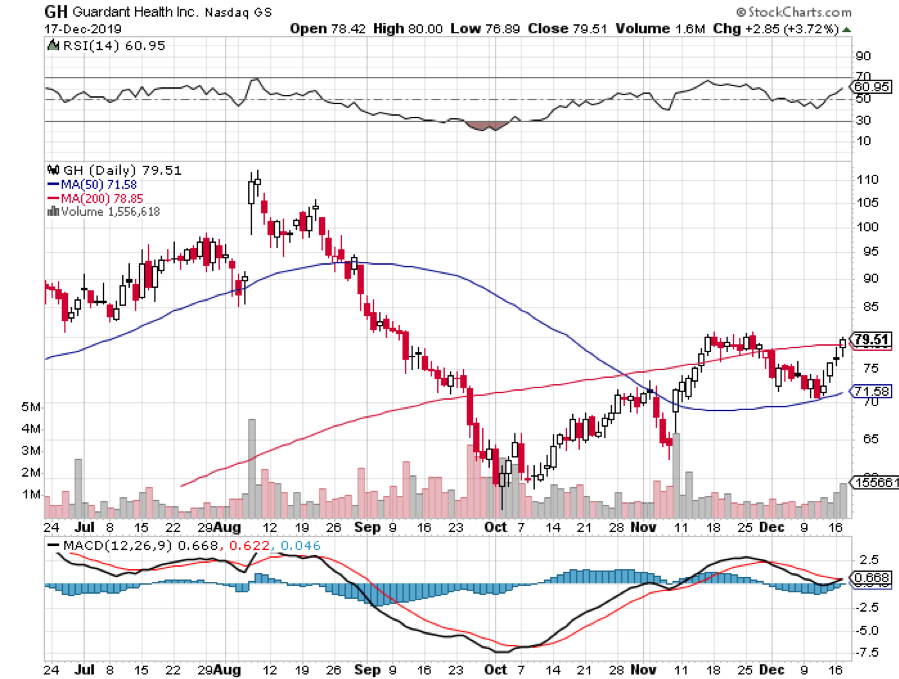Click the 90 label on the RSI axis
The image size is (899, 679).
click(863, 56)
